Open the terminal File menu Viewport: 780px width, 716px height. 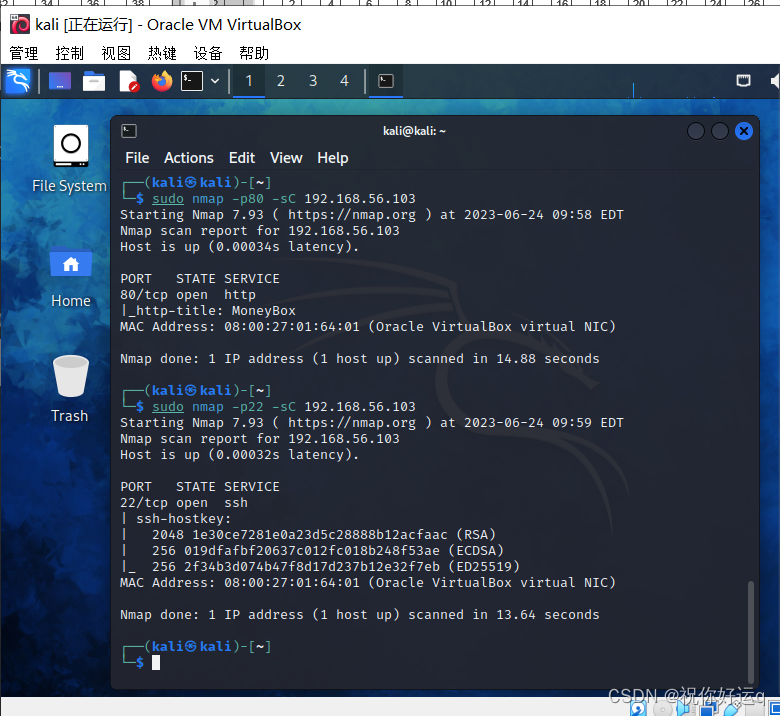[137, 158]
